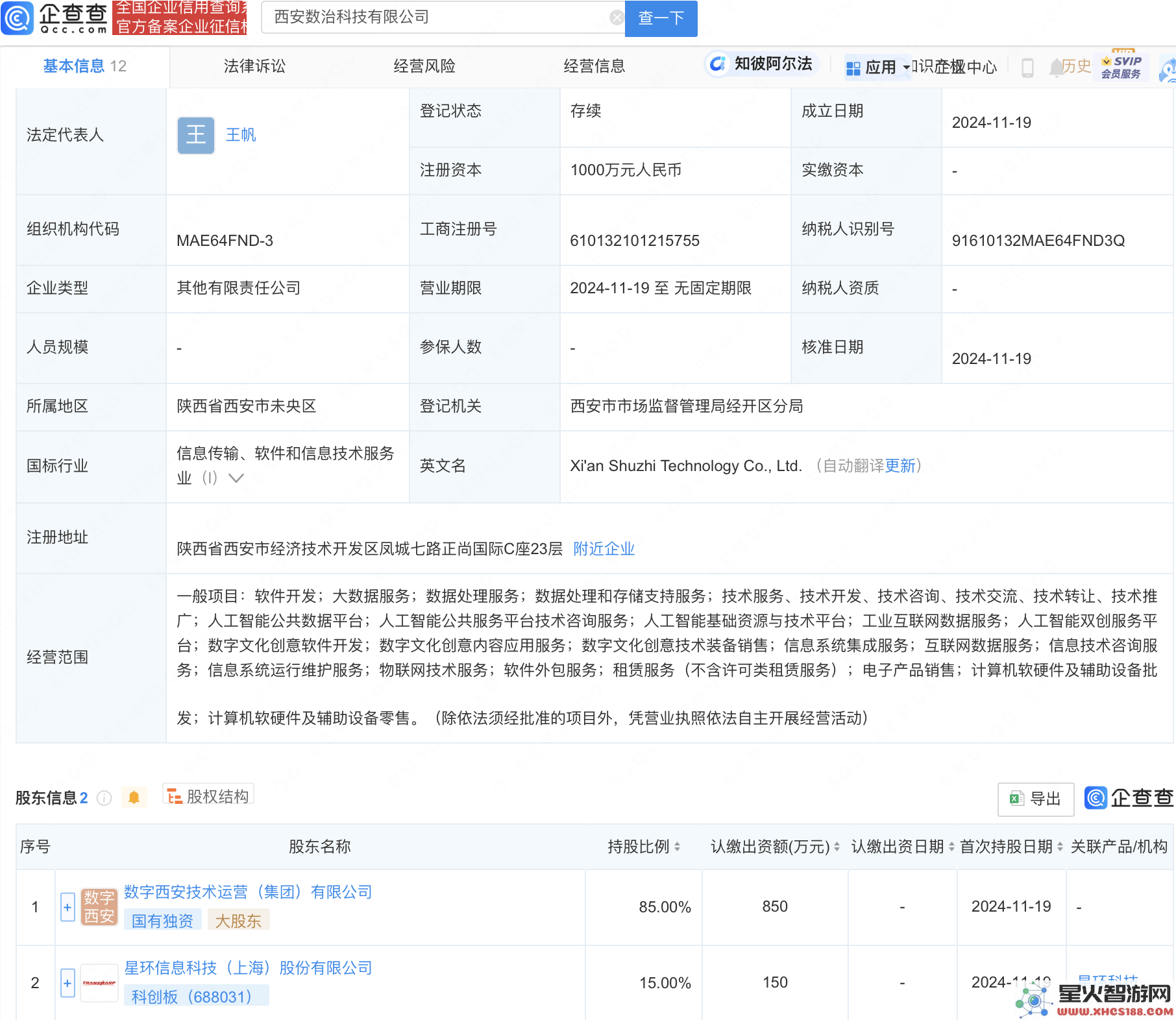This screenshot has width=1176, height=1020.
Task: Open legal representative 王帆 link
Action: coord(241,135)
